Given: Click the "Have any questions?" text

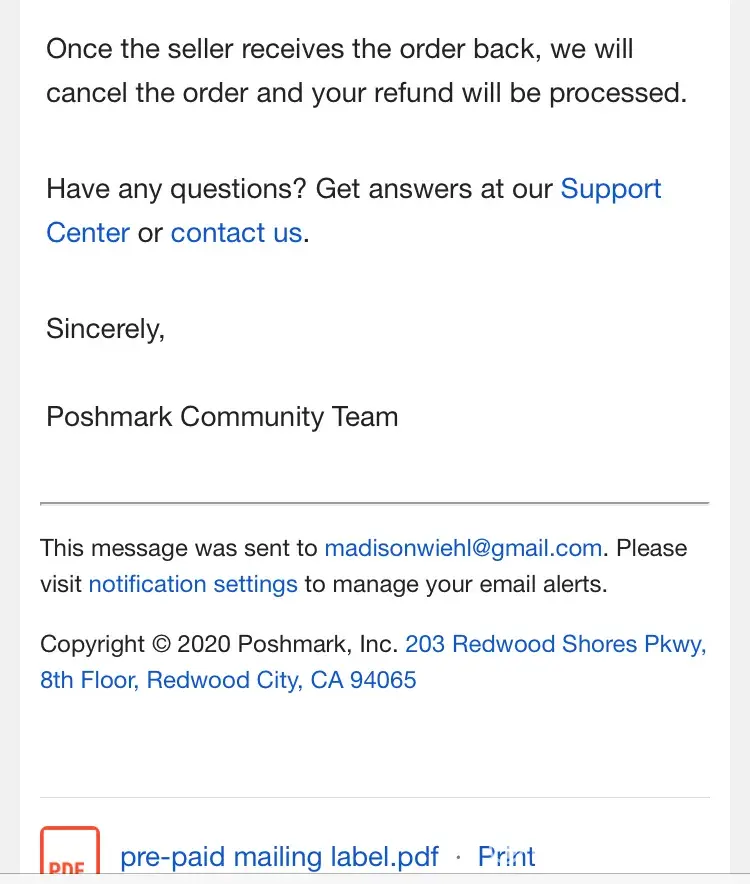Looking at the screenshot, I should (x=176, y=189).
